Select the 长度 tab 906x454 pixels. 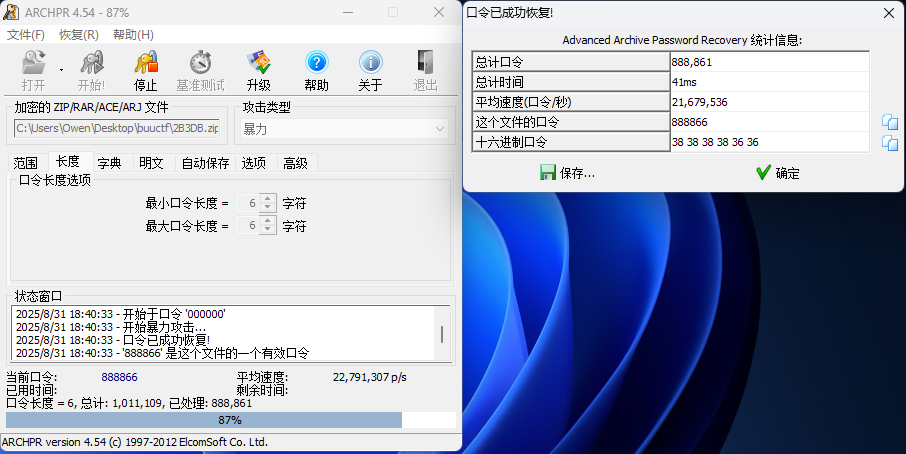(68, 161)
